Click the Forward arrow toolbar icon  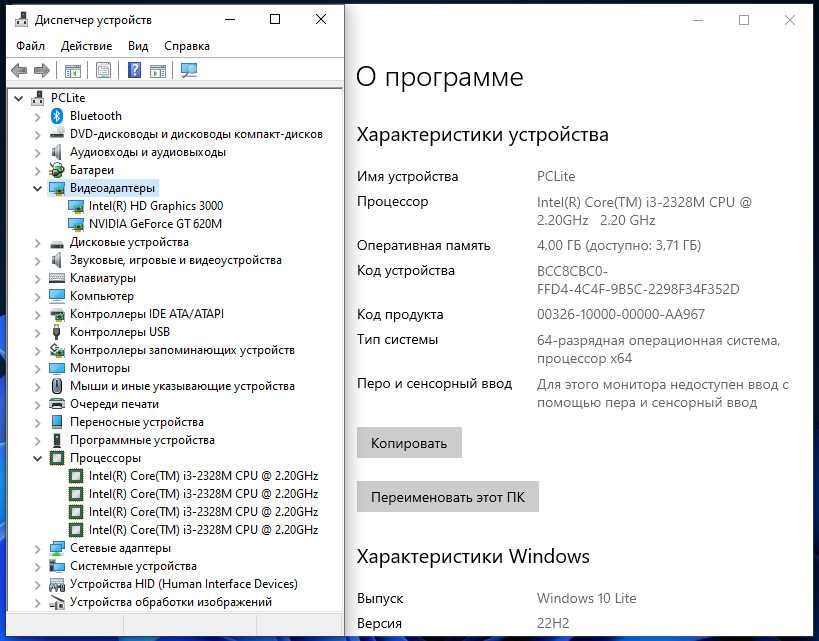click(41, 70)
